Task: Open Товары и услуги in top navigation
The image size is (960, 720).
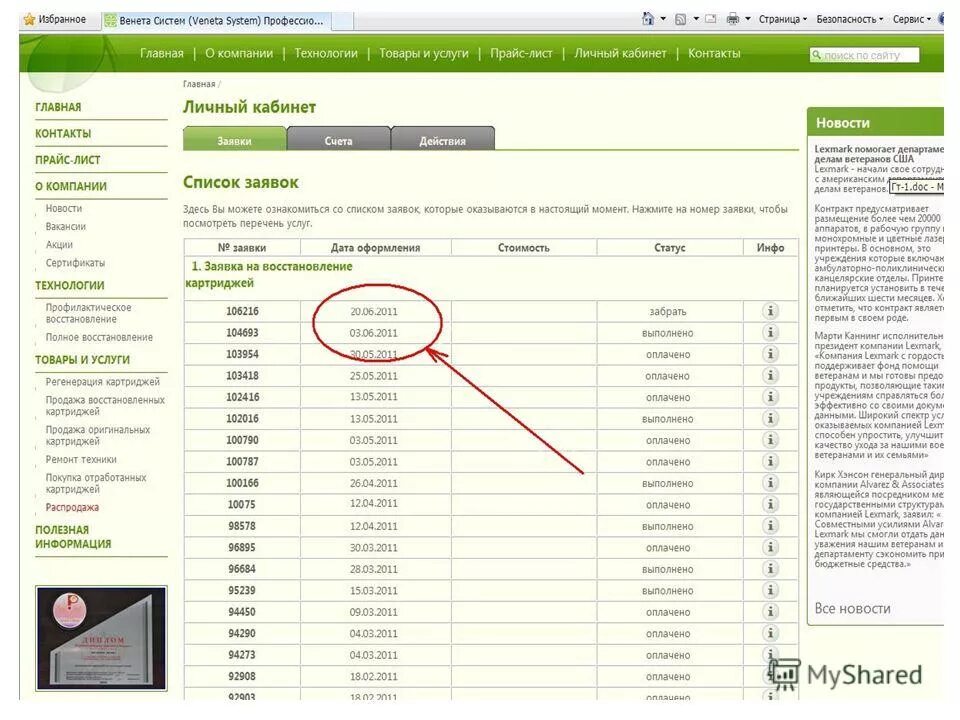Action: click(424, 53)
